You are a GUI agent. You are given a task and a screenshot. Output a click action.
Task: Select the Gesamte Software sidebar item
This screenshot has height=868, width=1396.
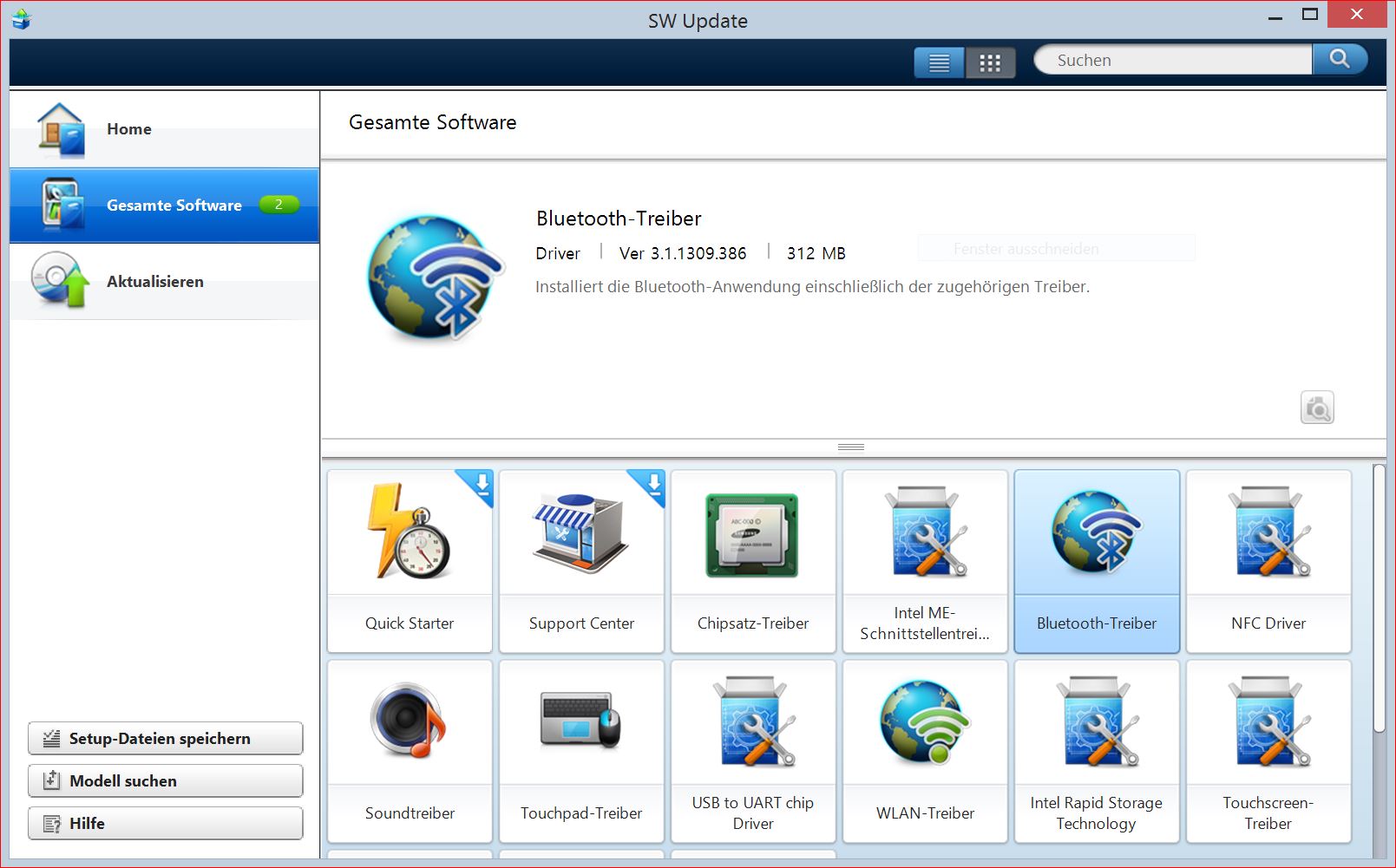coord(164,206)
